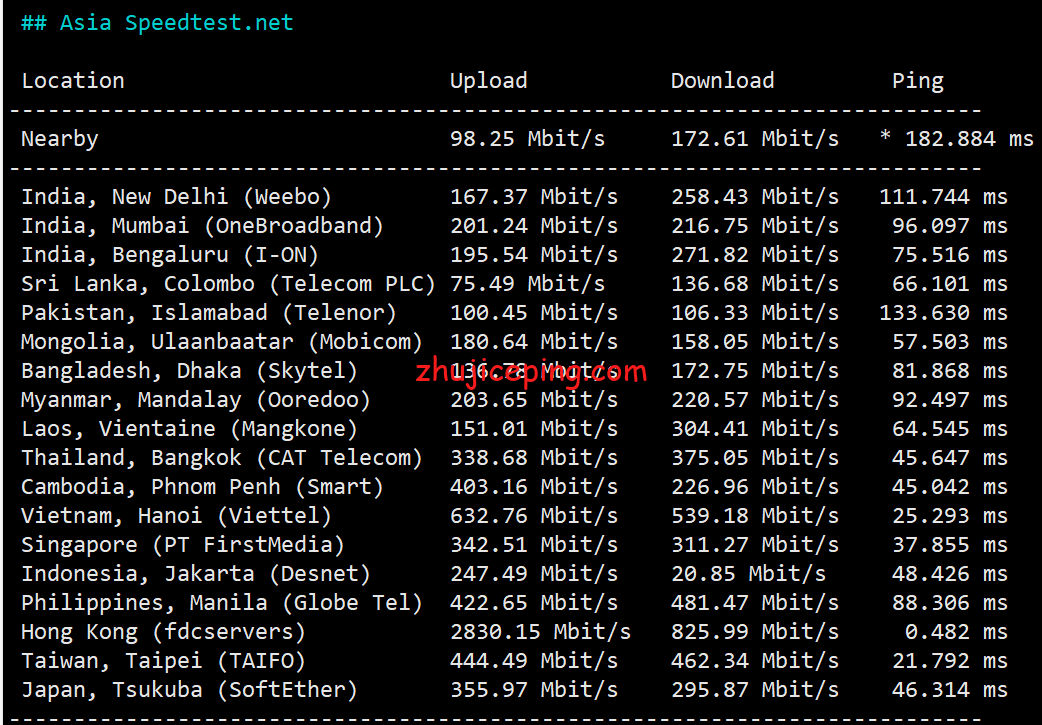Viewport: 1042px width, 725px height.
Task: Click the New Delhi upload 167.37 Mbit/s
Action: point(534,197)
